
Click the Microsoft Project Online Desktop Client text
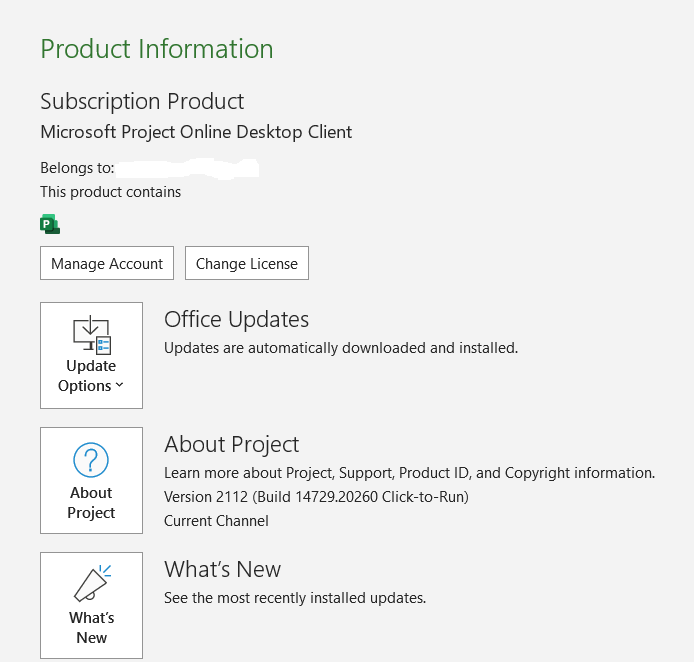pos(196,132)
